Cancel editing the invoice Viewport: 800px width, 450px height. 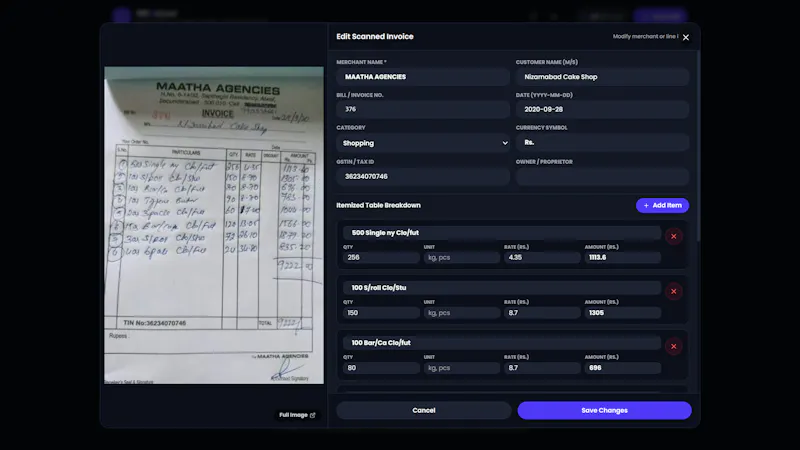423,410
